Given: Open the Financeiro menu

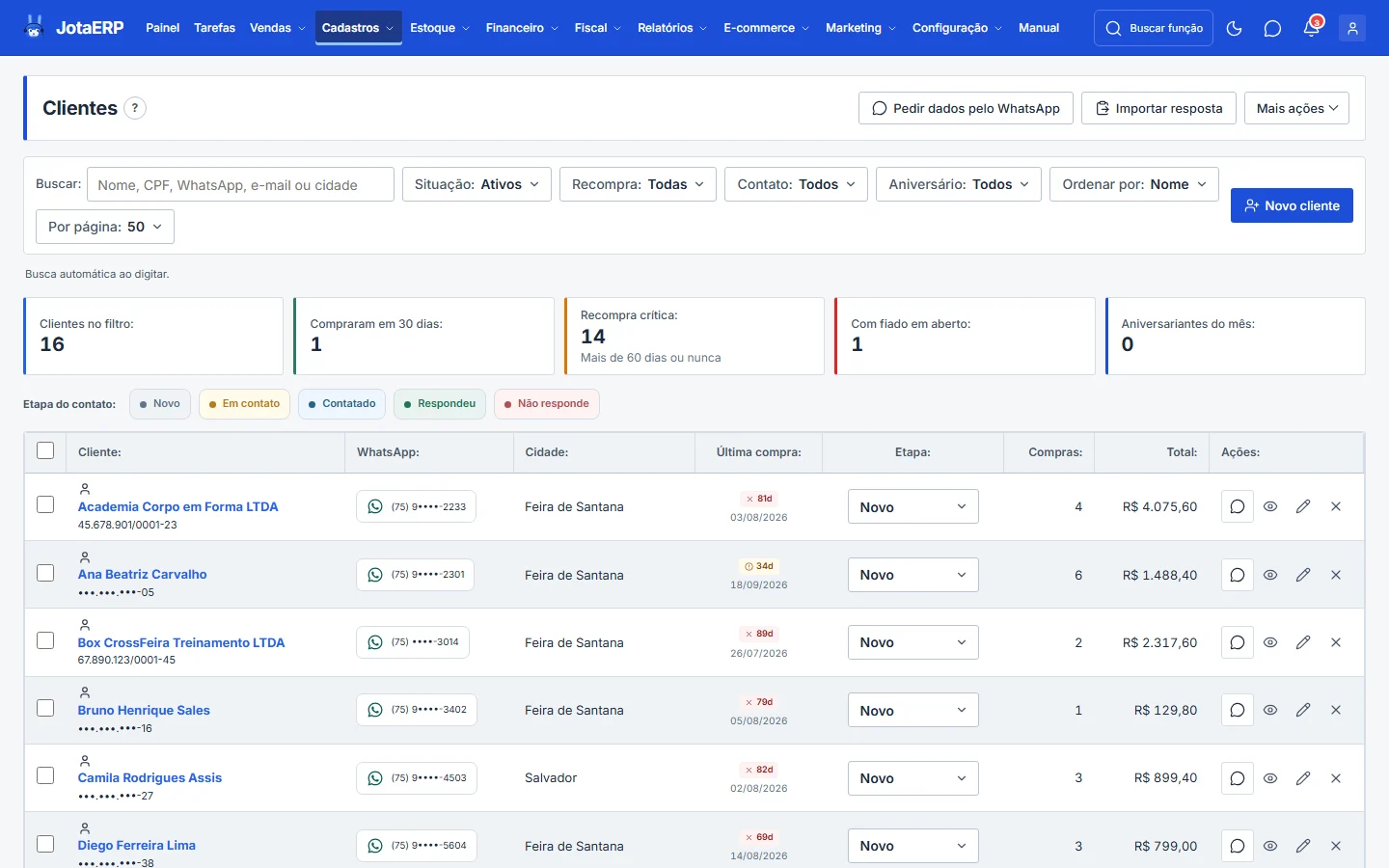Looking at the screenshot, I should [522, 28].
